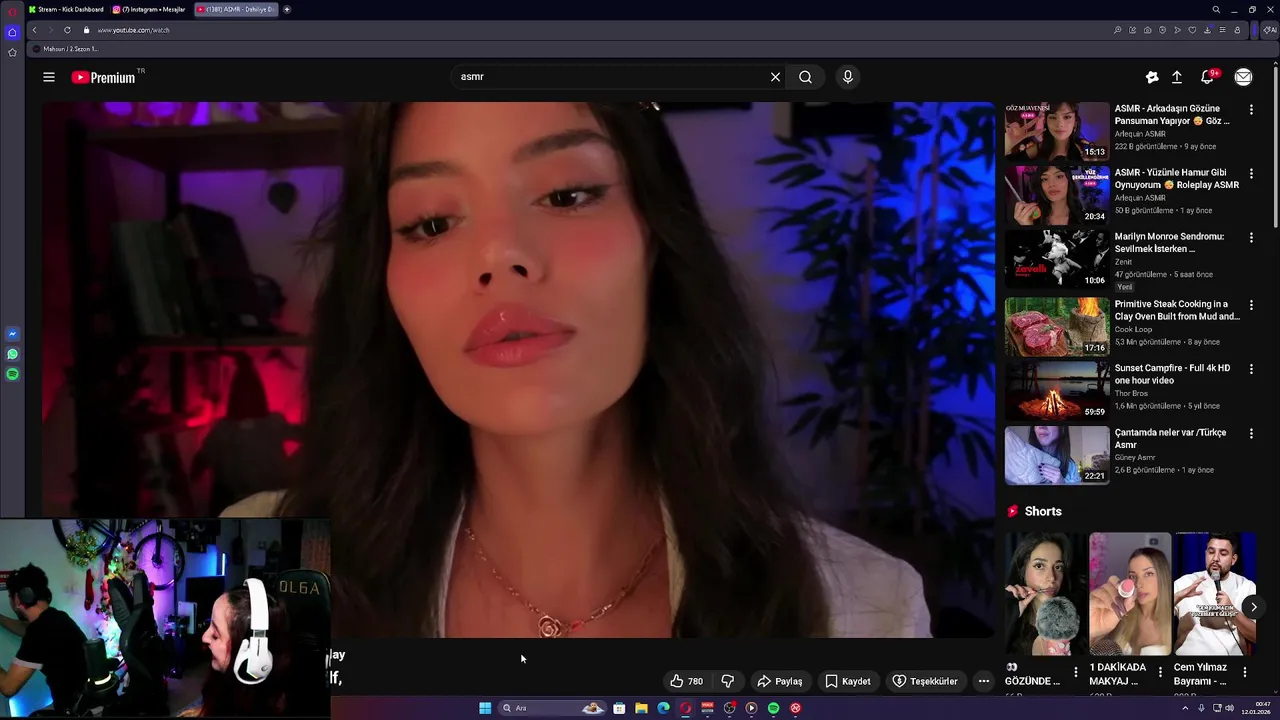Reload the current page

pyautogui.click(x=67, y=30)
